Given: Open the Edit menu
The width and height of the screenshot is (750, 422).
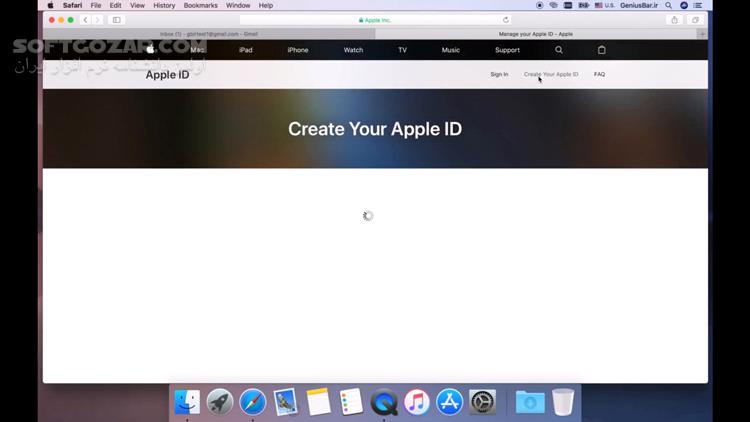Looking at the screenshot, I should click(115, 6).
